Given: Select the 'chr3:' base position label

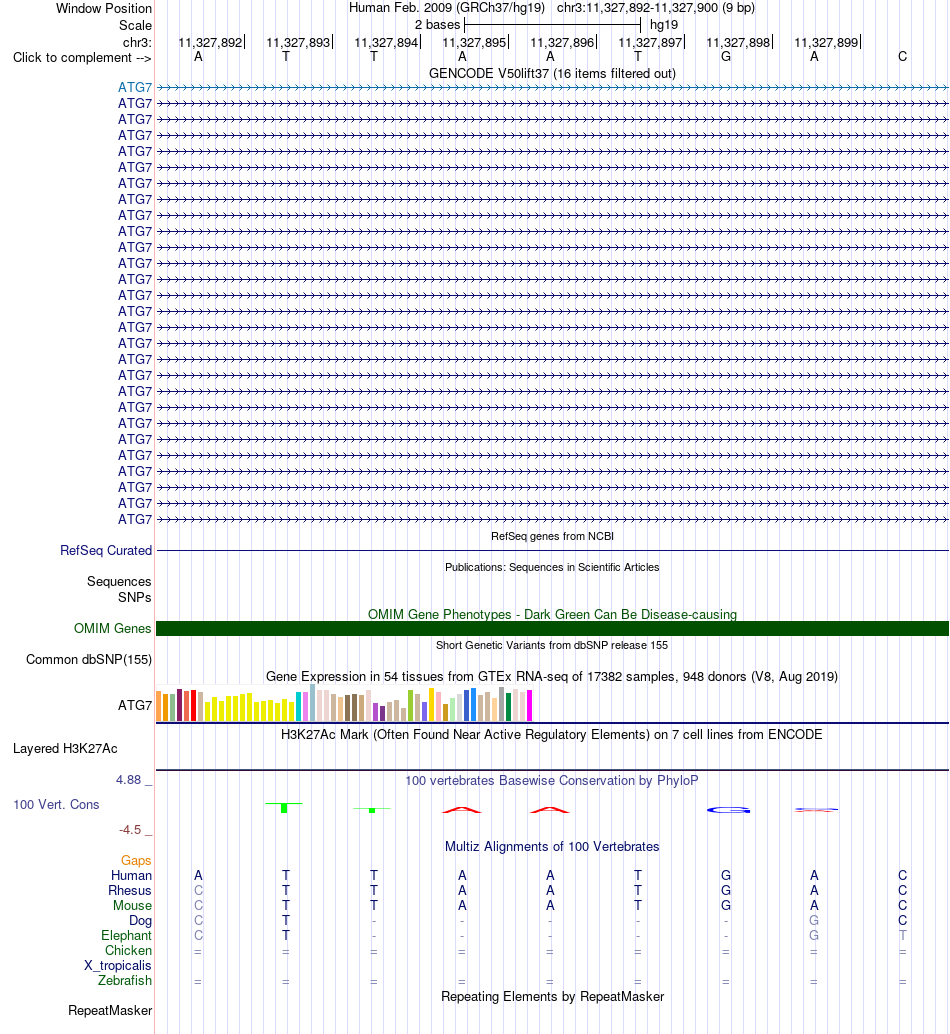Looking at the screenshot, I should click(x=137, y=42).
